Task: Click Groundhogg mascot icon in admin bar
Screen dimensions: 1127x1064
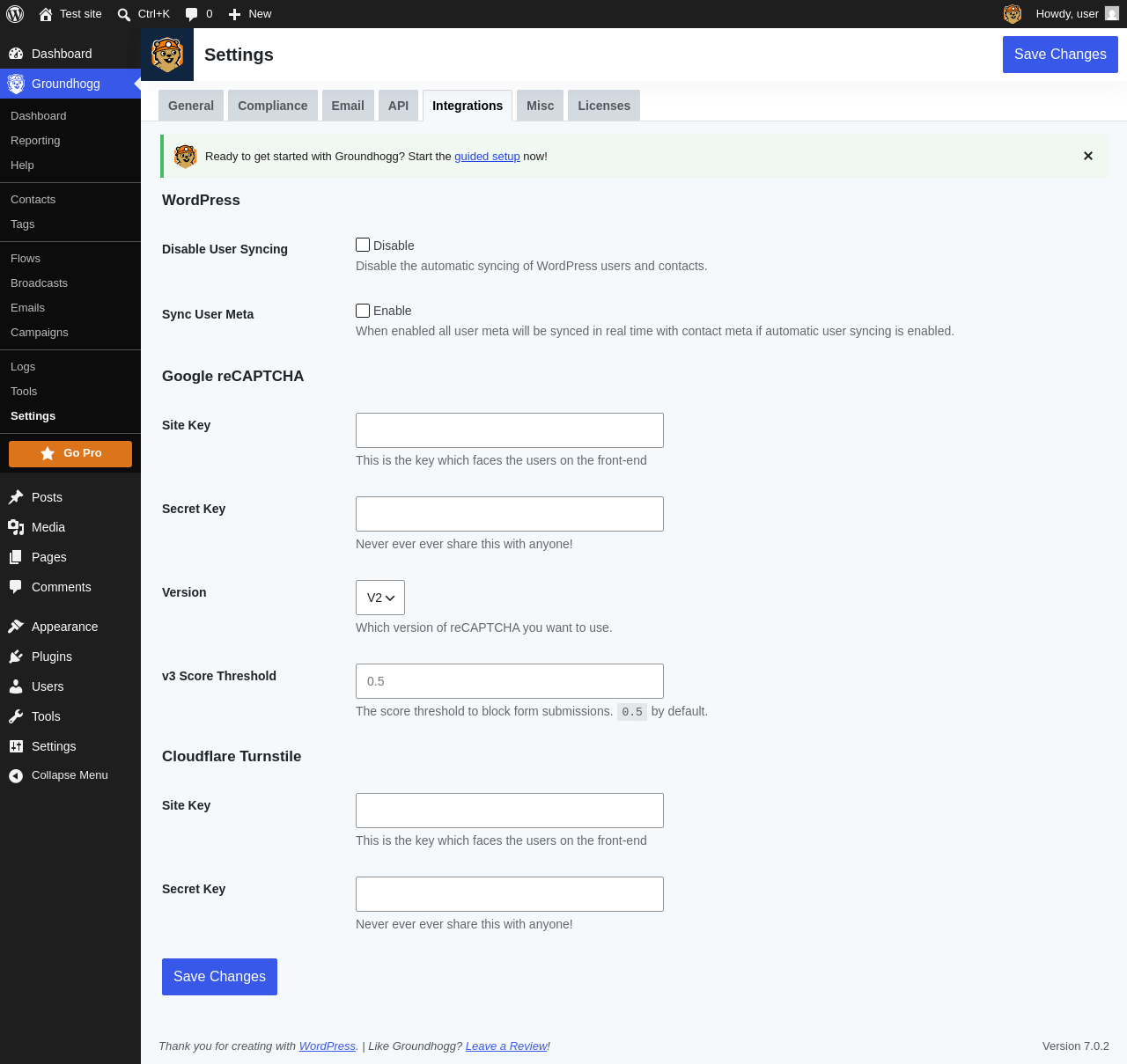Action: pyautogui.click(x=1013, y=14)
